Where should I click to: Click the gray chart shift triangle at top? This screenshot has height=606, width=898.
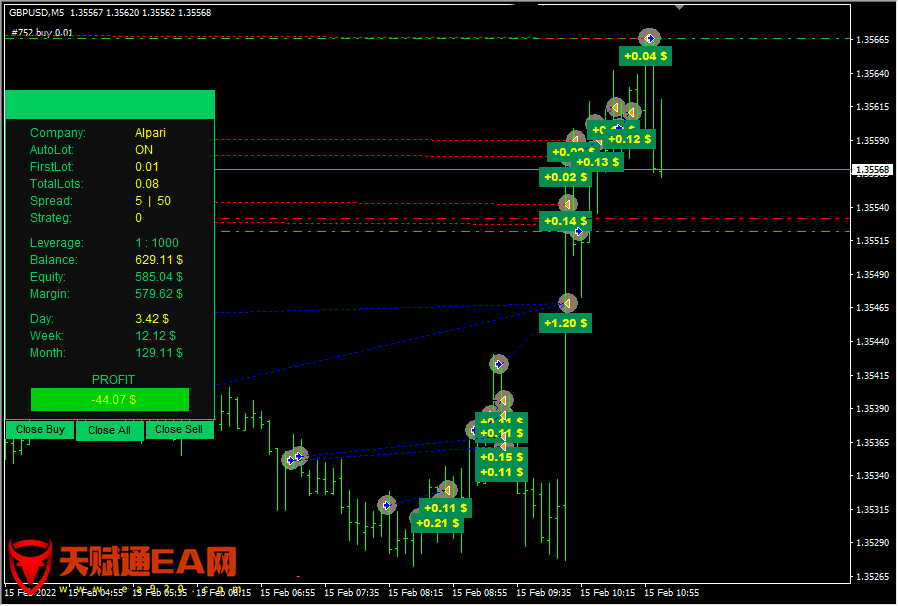(680, 6)
